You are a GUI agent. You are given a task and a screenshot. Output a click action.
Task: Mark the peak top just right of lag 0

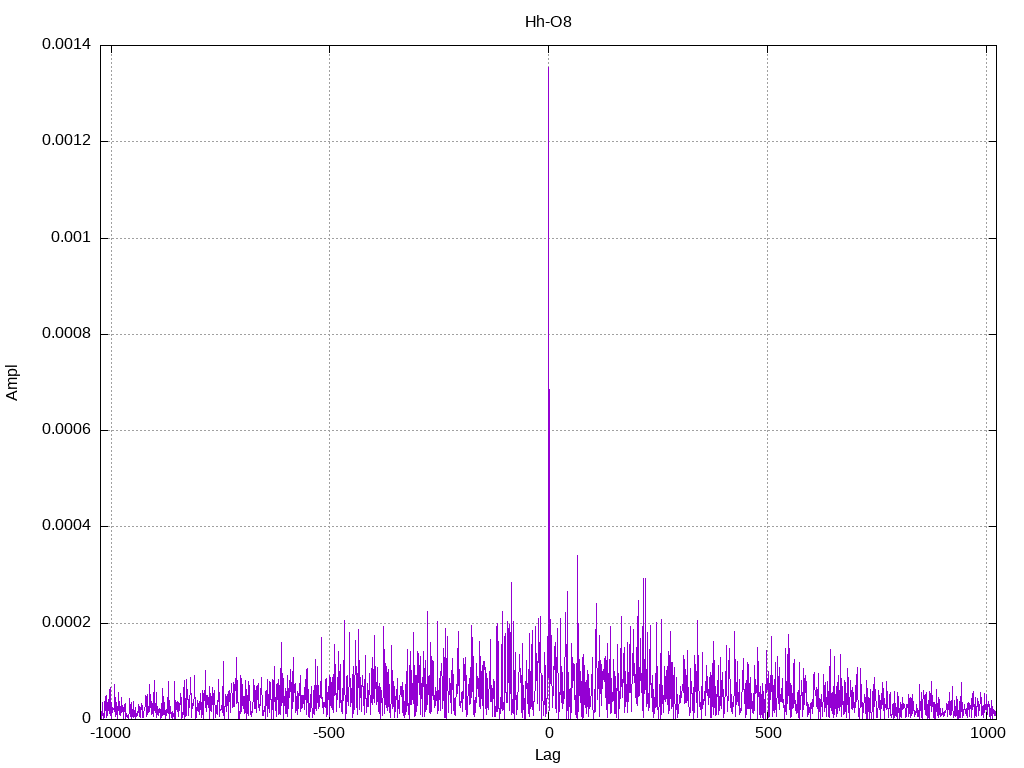[x=577, y=556]
